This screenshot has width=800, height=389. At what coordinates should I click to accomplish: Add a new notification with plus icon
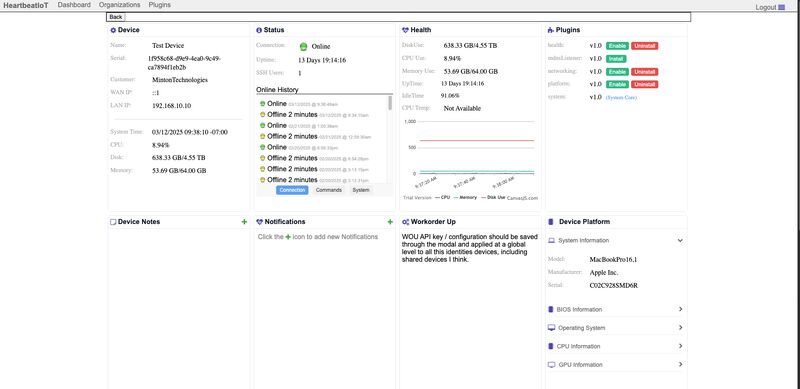click(x=390, y=222)
